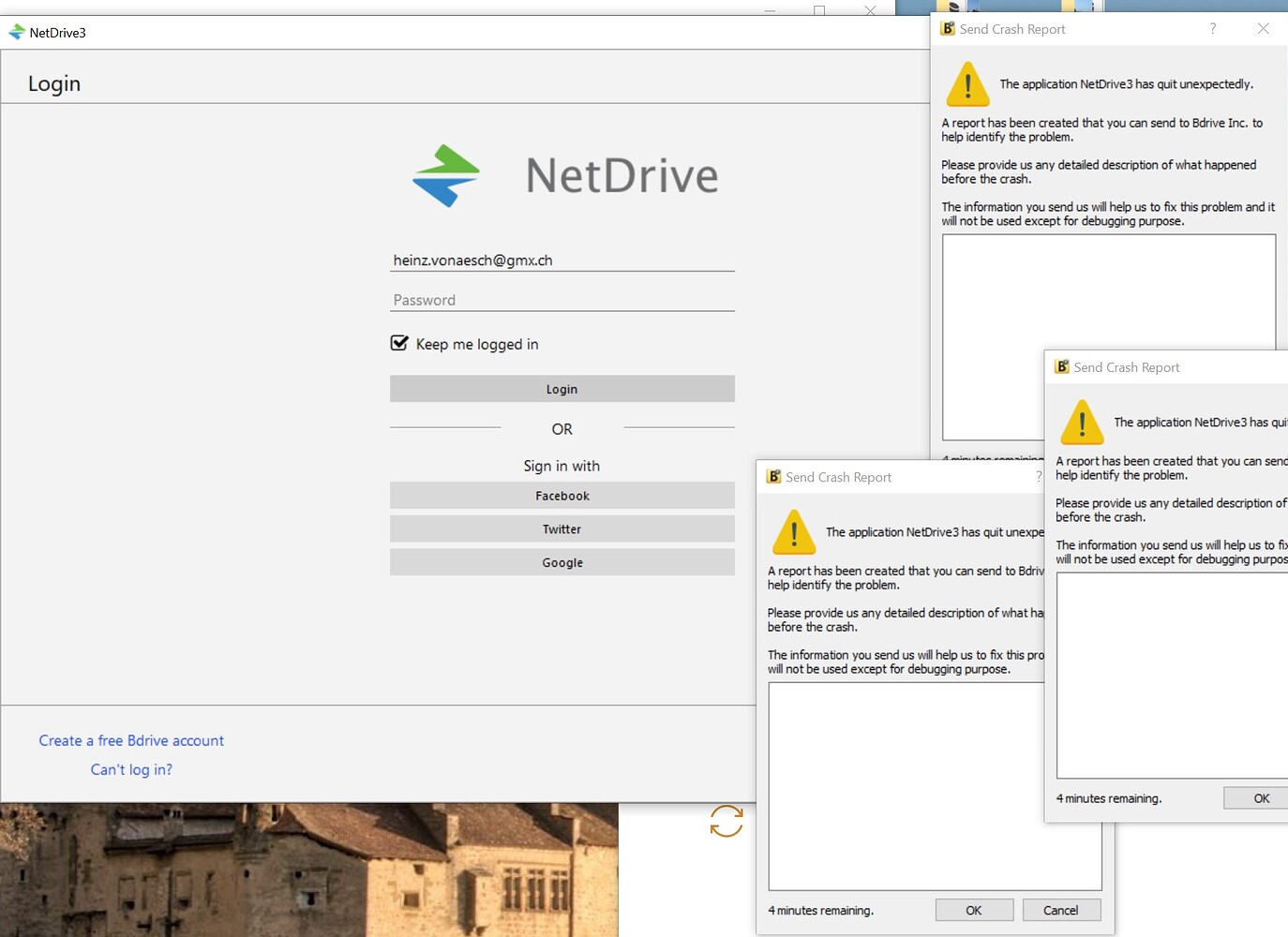Cancel the front Send Crash Report dialog
The image size is (1288, 937).
1061,909
